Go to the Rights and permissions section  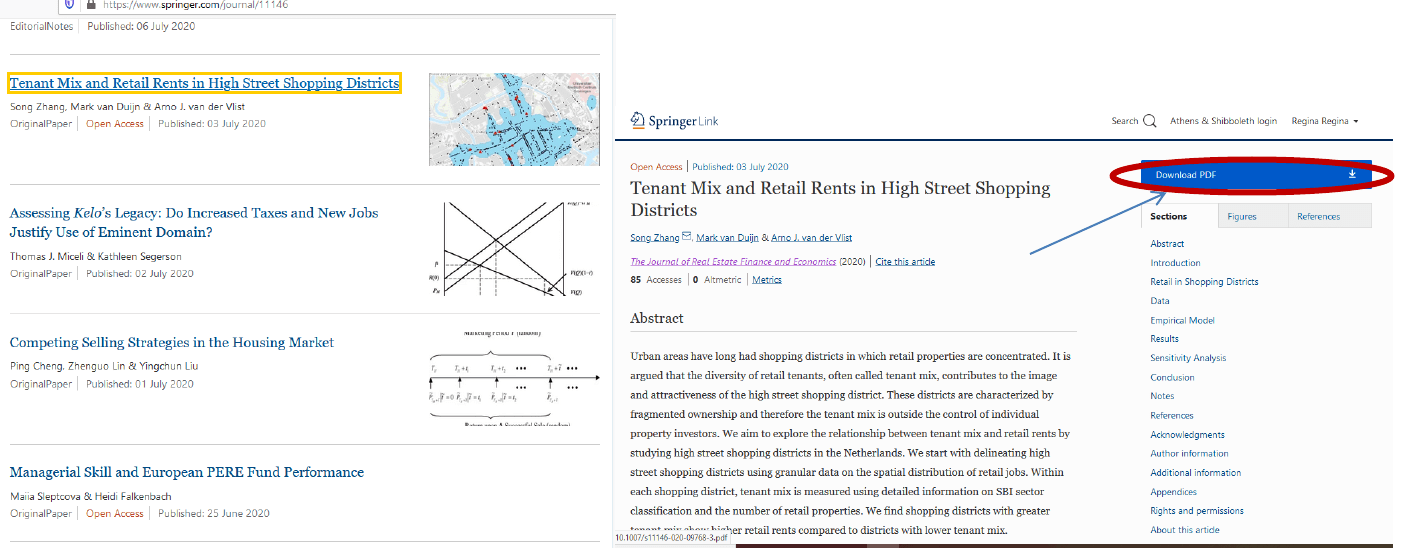(1196, 511)
